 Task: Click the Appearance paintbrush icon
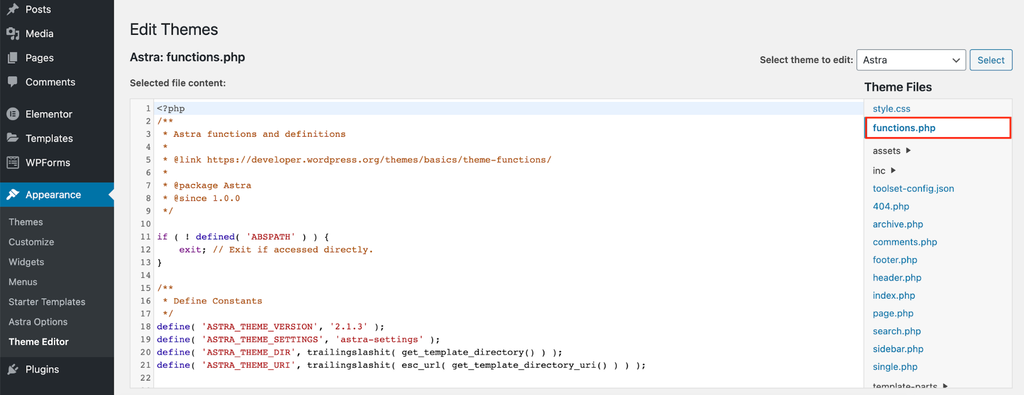pyautogui.click(x=12, y=195)
